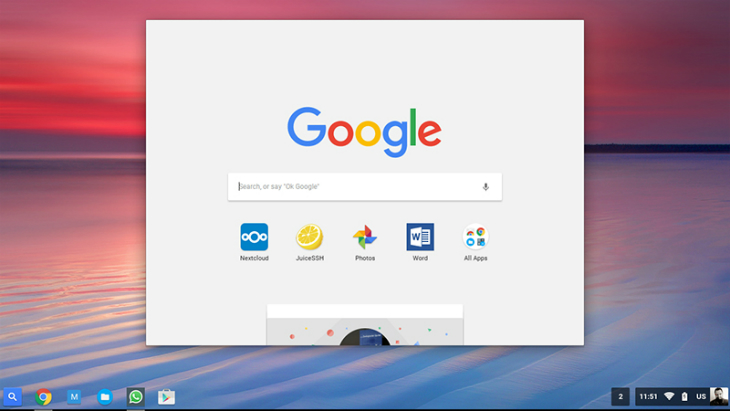Launch JuiceSSH from the launcher
The height and width of the screenshot is (411, 730).
(x=310, y=237)
